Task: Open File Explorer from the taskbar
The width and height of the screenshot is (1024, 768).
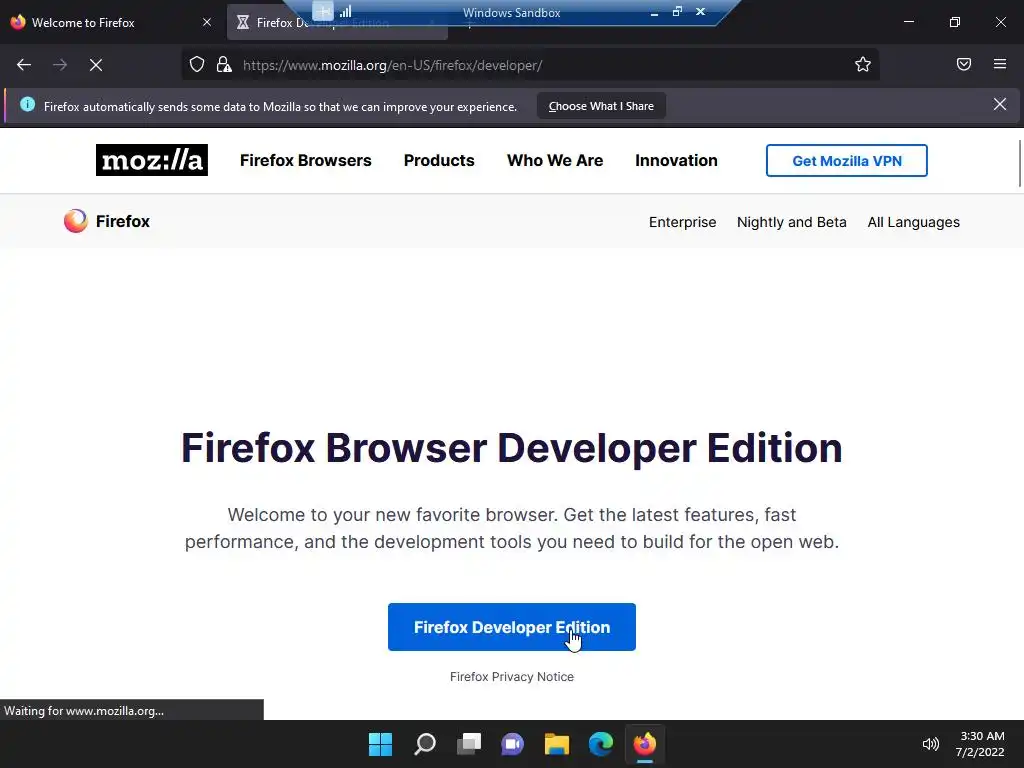Action: (557, 744)
